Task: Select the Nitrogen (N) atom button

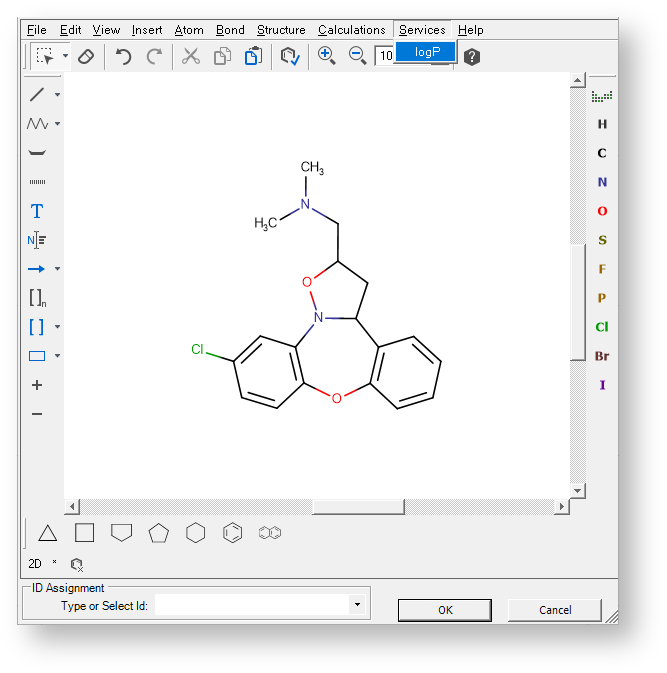Action: pos(602,182)
